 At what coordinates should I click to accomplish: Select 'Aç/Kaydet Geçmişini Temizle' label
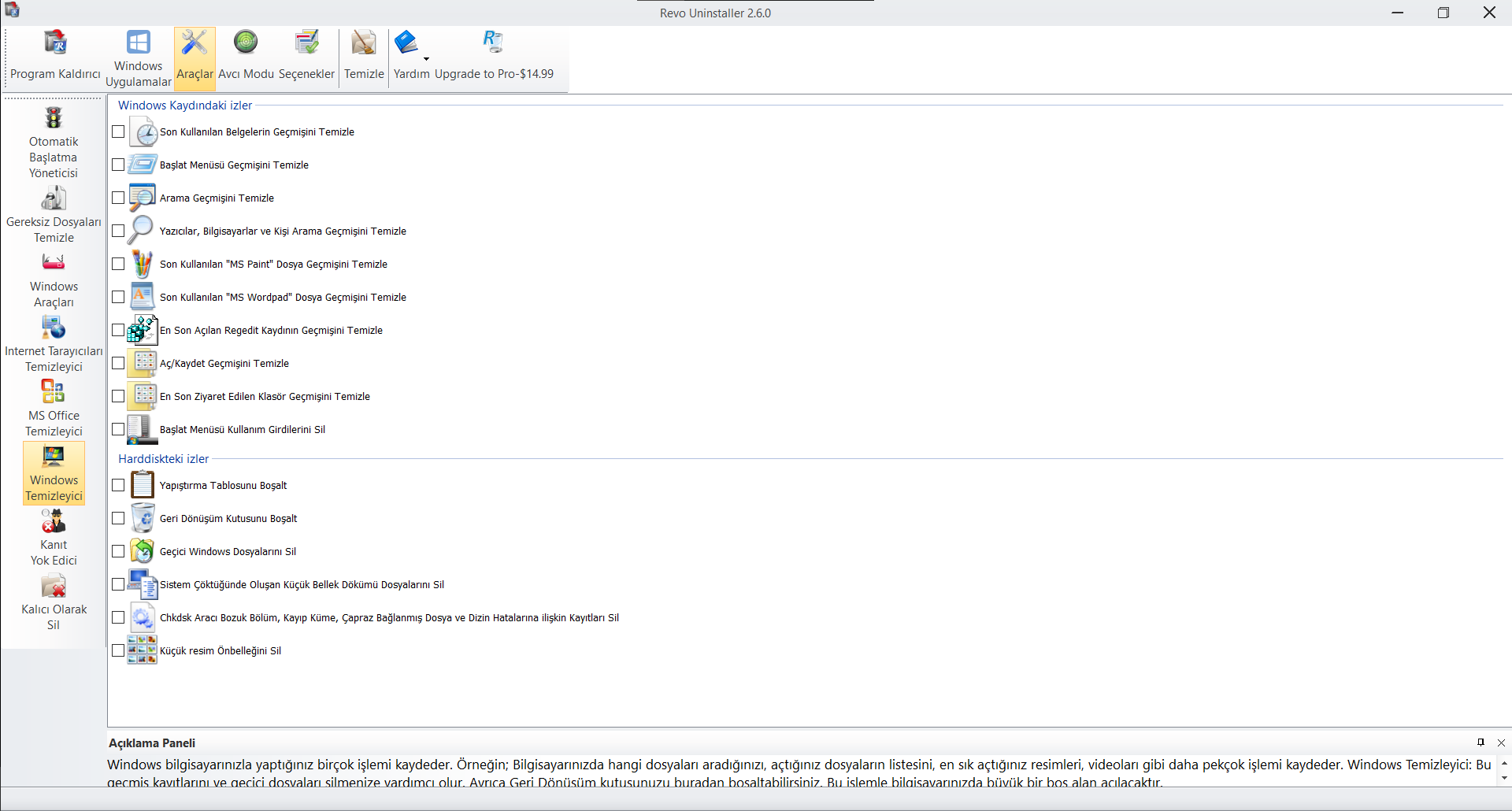pyautogui.click(x=224, y=364)
